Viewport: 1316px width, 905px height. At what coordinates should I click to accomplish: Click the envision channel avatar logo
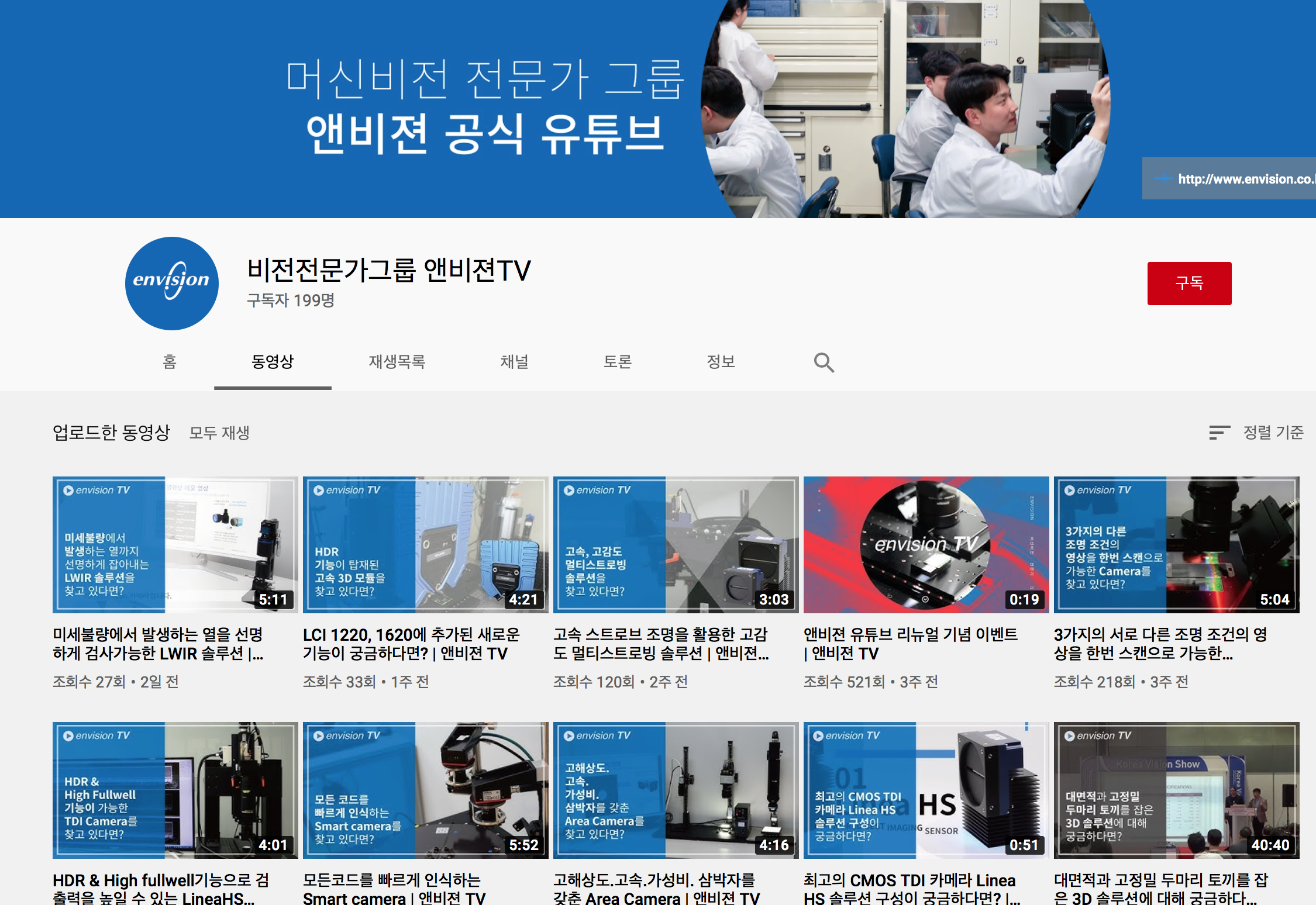(171, 283)
